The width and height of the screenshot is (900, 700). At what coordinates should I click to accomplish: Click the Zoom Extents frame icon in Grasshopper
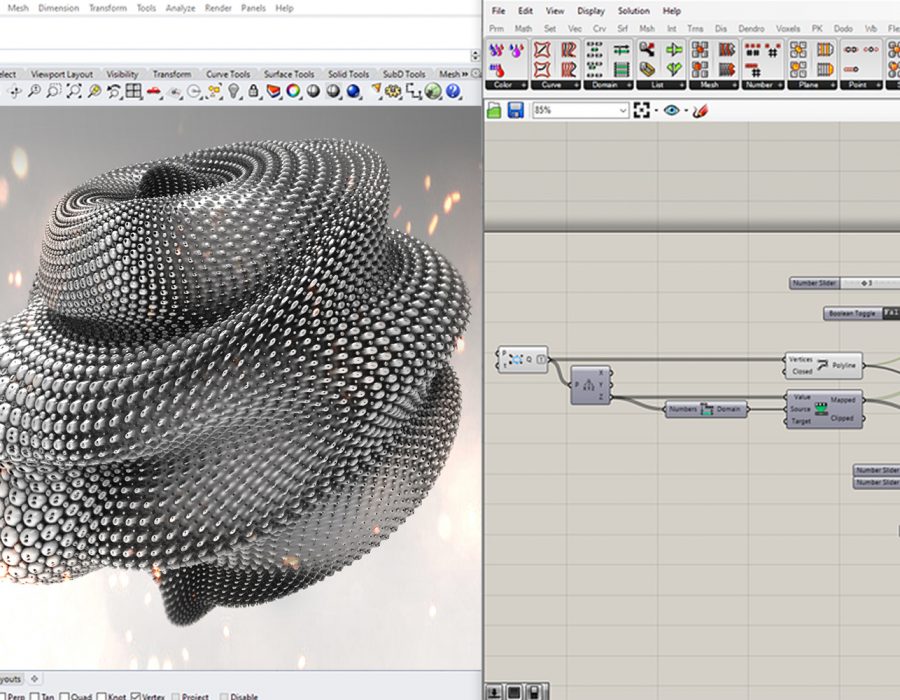[x=641, y=110]
